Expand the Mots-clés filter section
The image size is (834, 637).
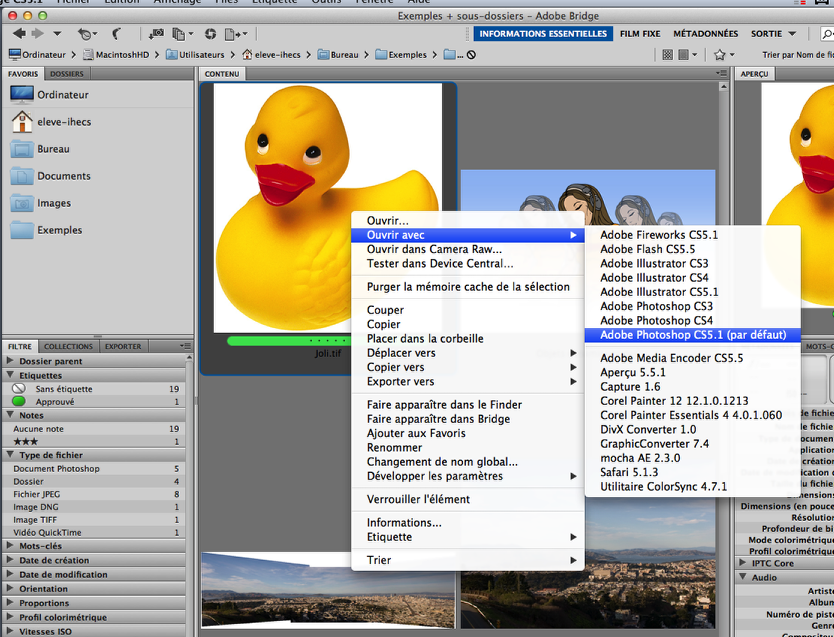coord(10,546)
